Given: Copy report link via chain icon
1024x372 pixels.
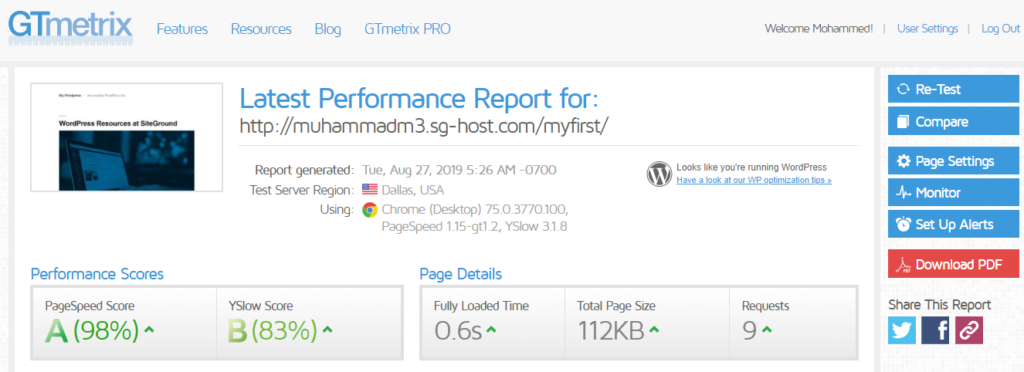Looking at the screenshot, I should [968, 331].
